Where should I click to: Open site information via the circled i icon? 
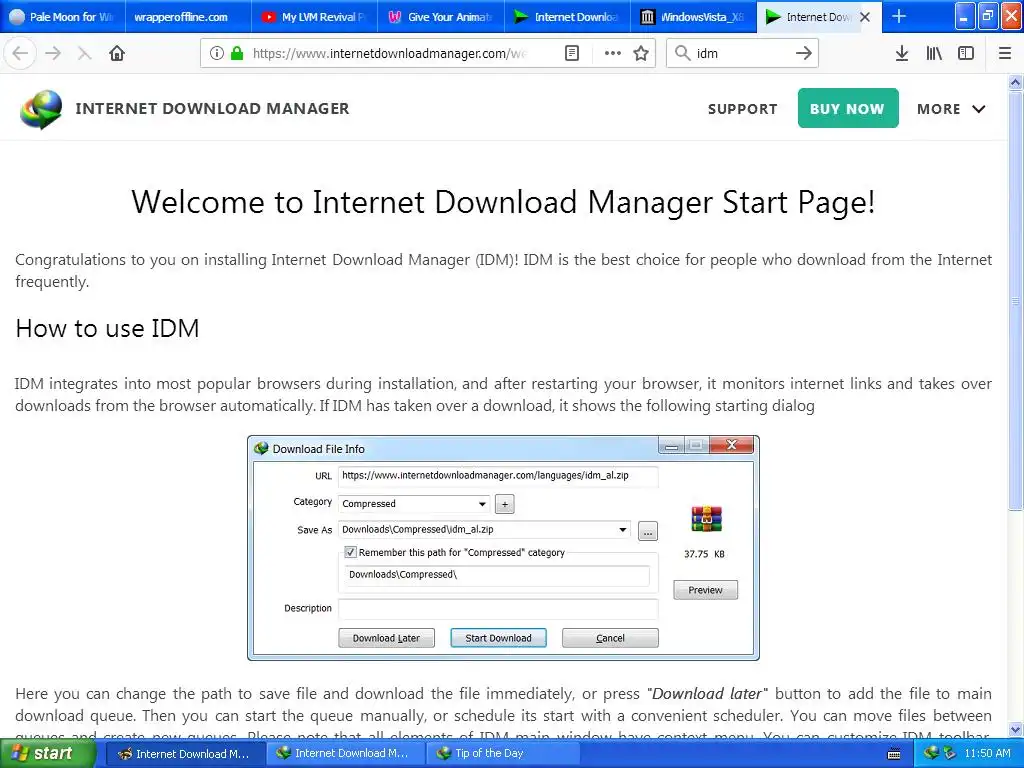(x=217, y=53)
